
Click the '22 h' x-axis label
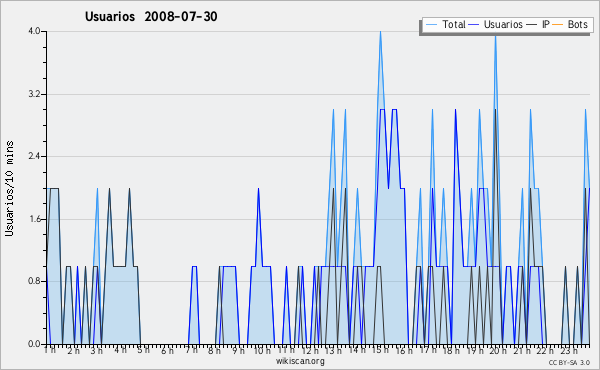click(545, 350)
